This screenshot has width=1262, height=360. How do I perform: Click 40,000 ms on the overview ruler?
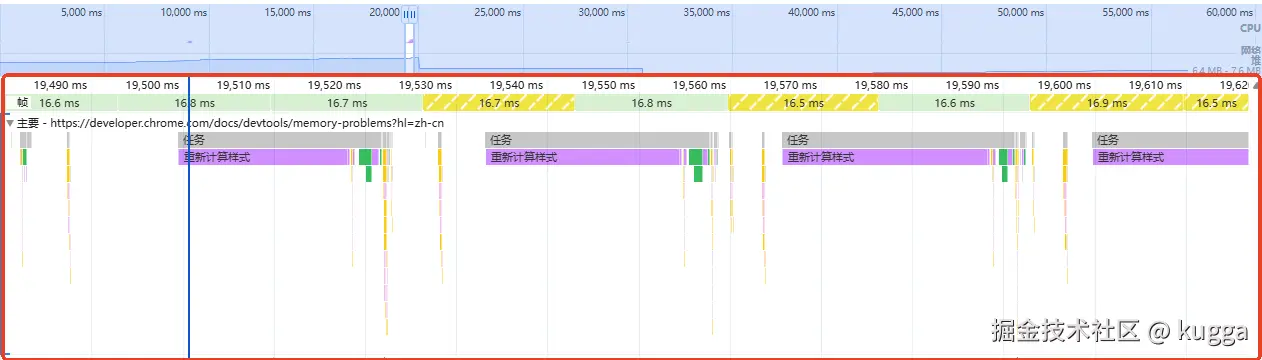(812, 13)
